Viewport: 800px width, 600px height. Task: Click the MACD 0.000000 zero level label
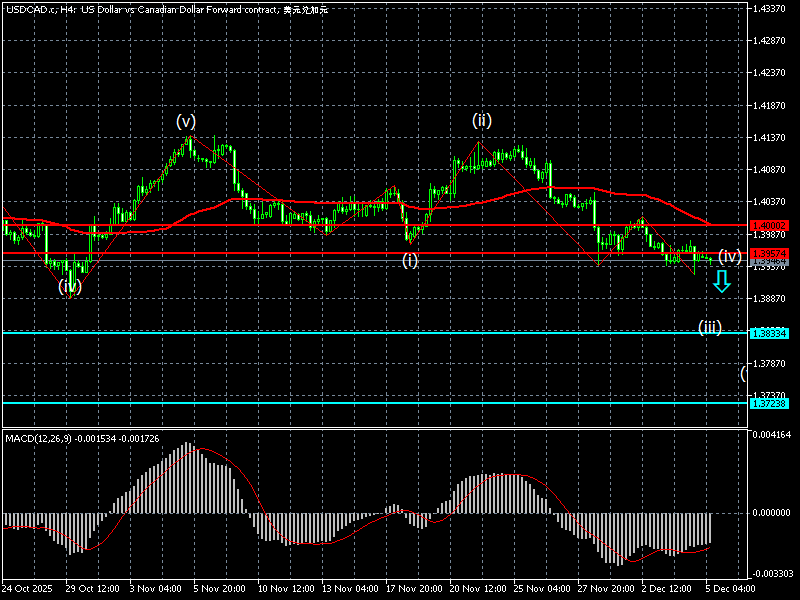(x=772, y=513)
